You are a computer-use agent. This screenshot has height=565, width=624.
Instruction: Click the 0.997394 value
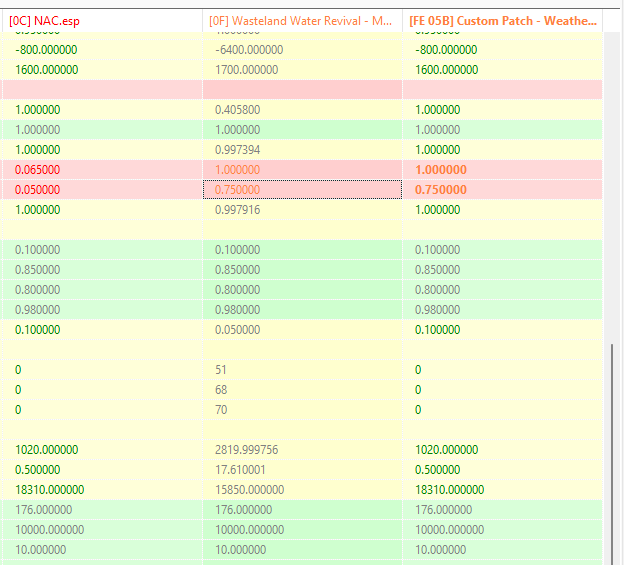238,150
